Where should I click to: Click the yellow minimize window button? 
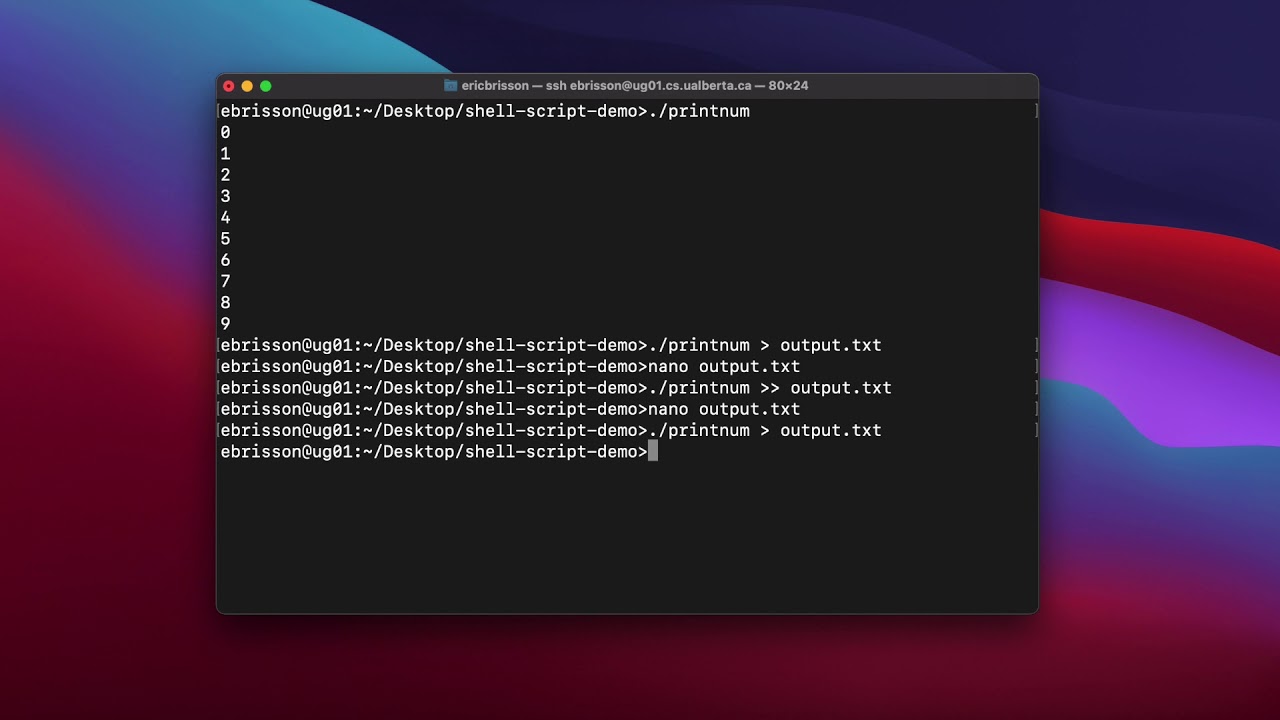[247, 86]
